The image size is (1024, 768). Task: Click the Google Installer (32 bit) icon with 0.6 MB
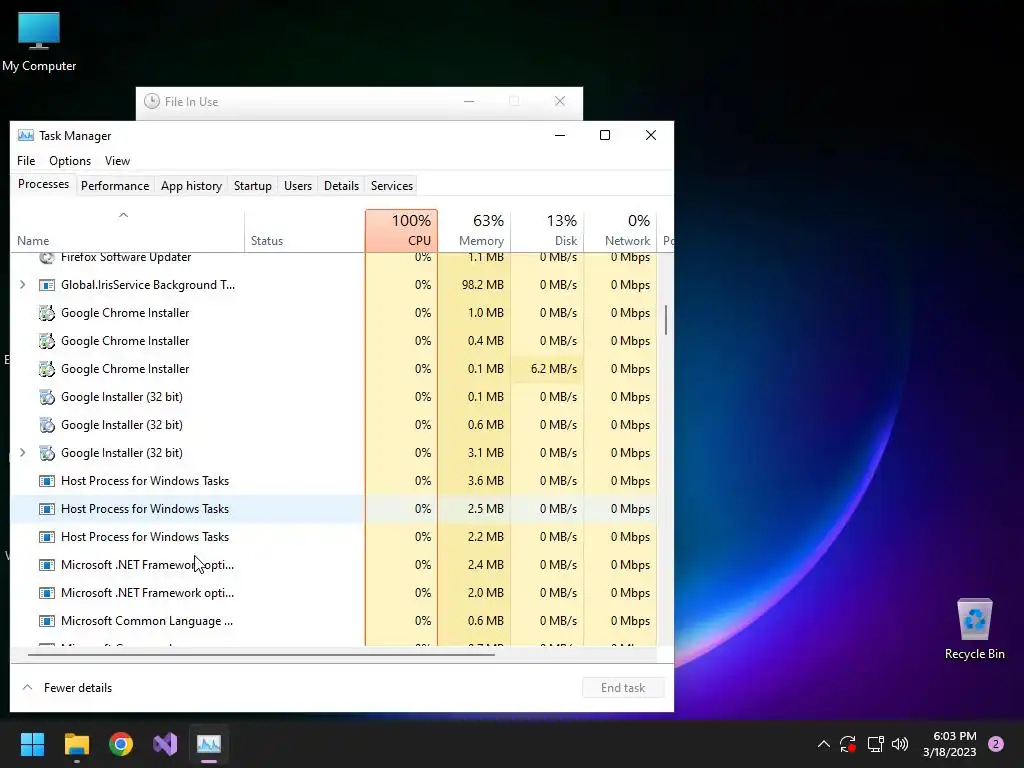coord(47,425)
